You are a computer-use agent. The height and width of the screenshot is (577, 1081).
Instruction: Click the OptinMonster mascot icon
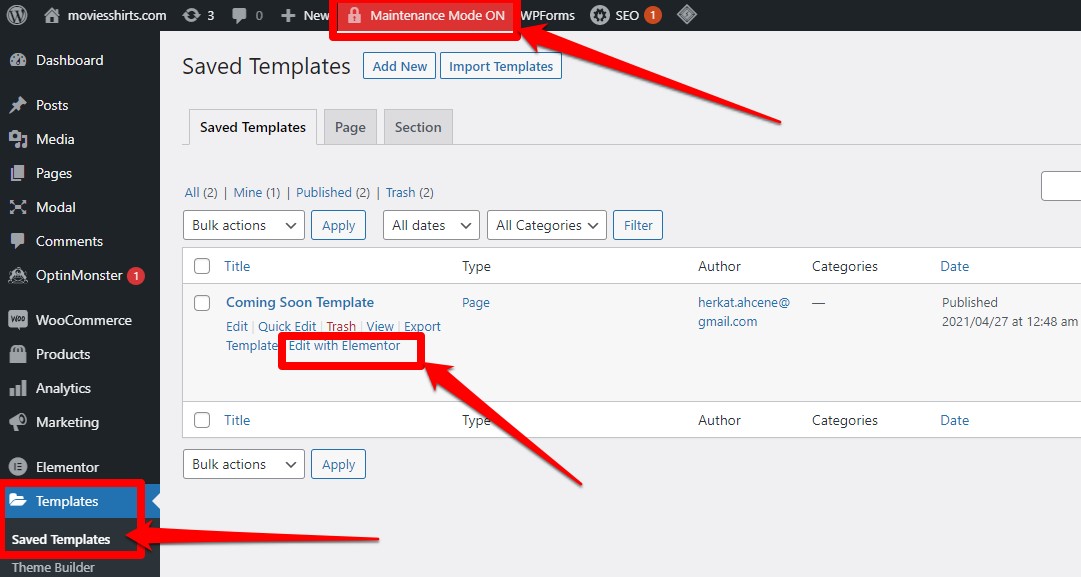coord(18,275)
